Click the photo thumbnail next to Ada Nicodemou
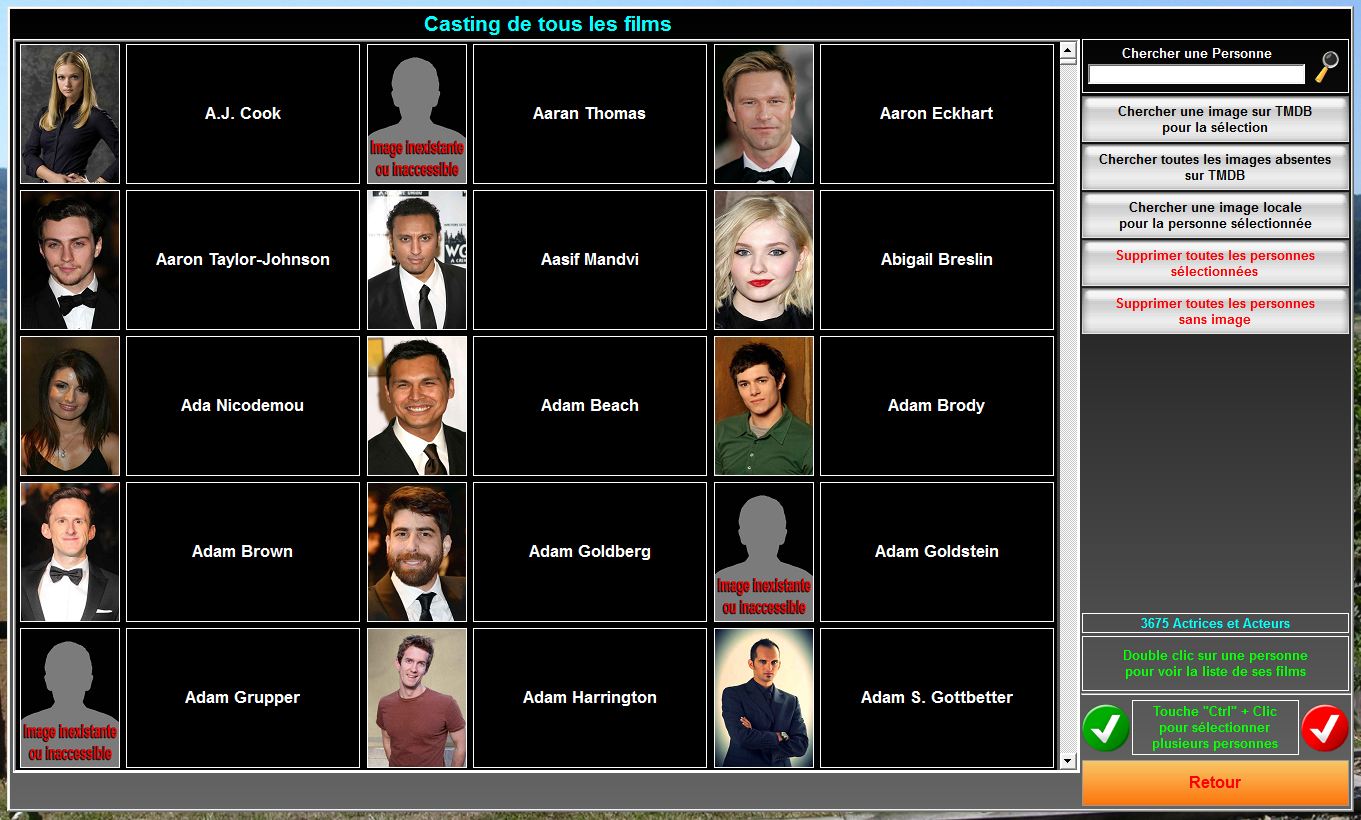The image size is (1361, 820). pos(70,406)
